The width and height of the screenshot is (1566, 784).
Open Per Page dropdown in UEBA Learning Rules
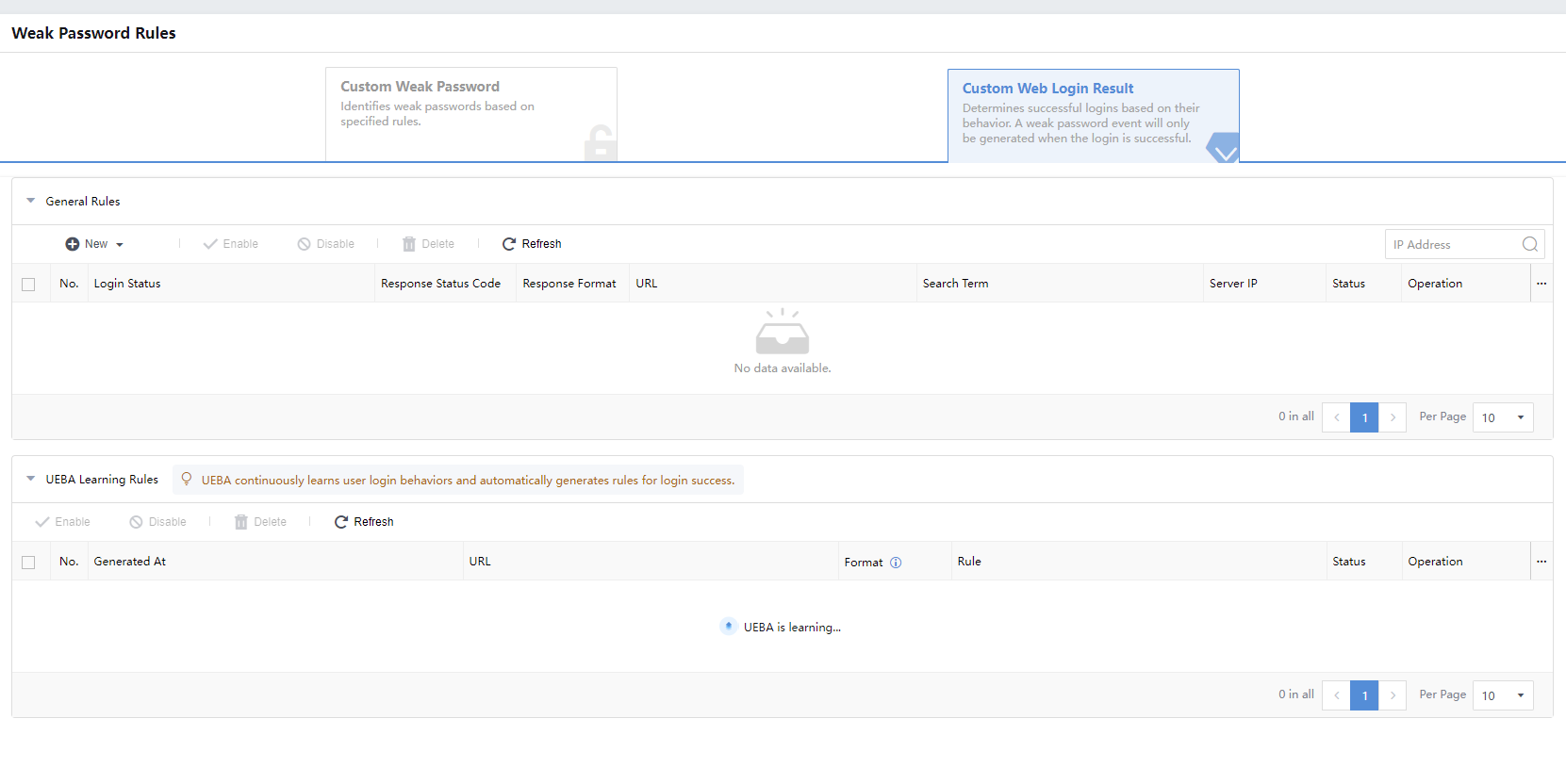coord(1503,695)
